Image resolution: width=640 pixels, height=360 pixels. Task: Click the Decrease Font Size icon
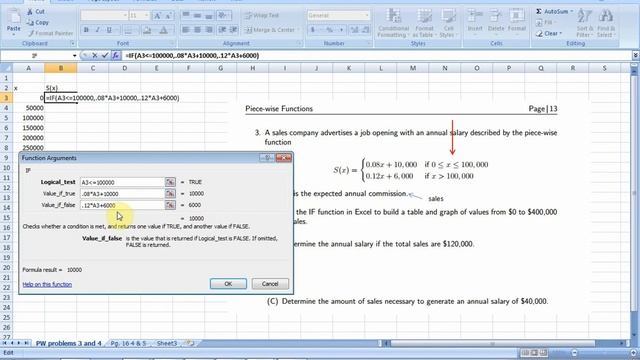coord(168,16)
